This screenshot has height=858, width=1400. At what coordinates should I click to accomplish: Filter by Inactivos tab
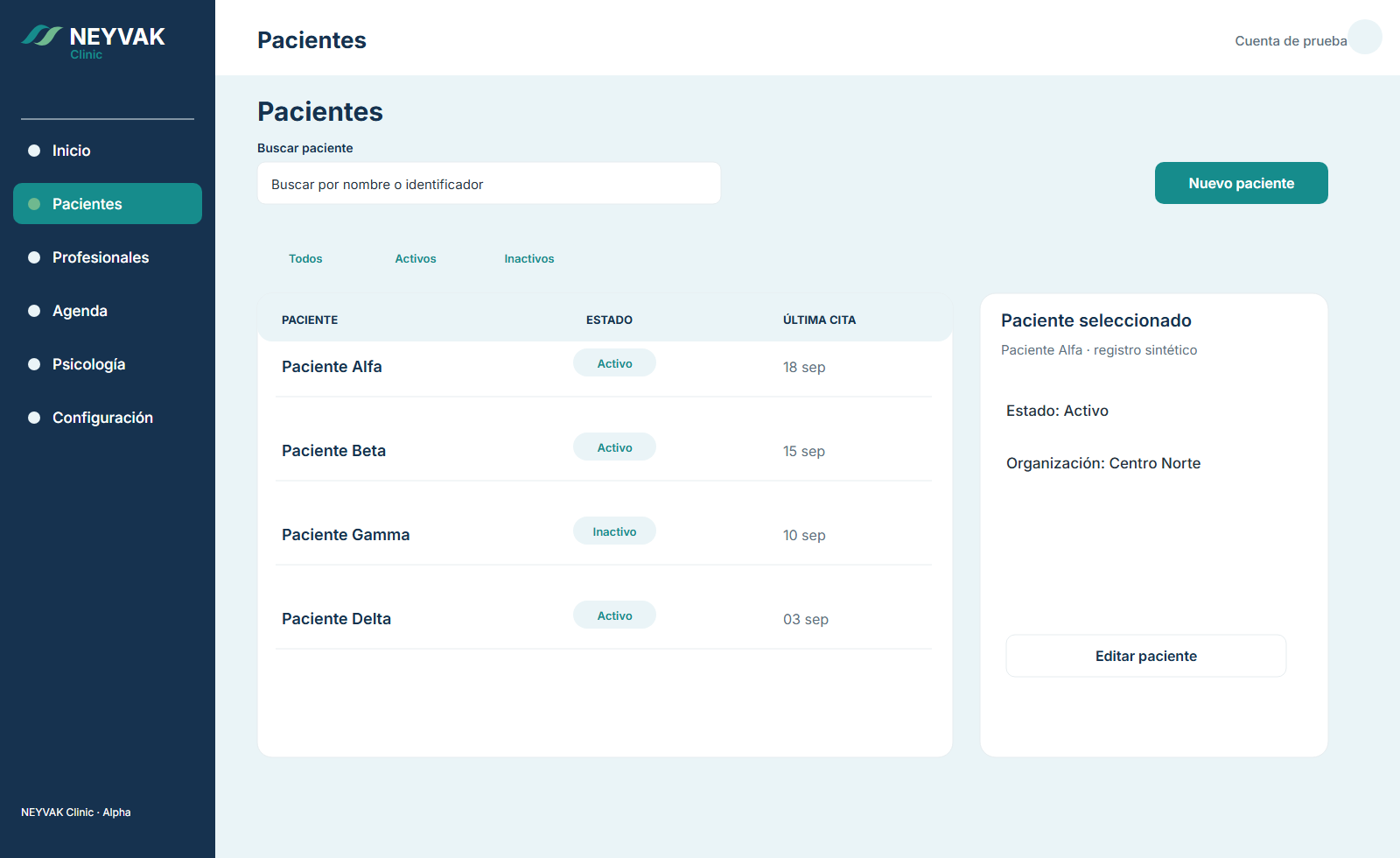[x=529, y=258]
